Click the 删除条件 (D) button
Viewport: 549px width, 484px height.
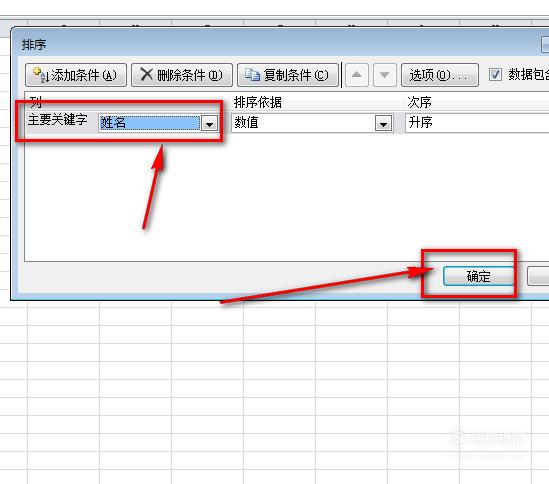pyautogui.click(x=182, y=75)
